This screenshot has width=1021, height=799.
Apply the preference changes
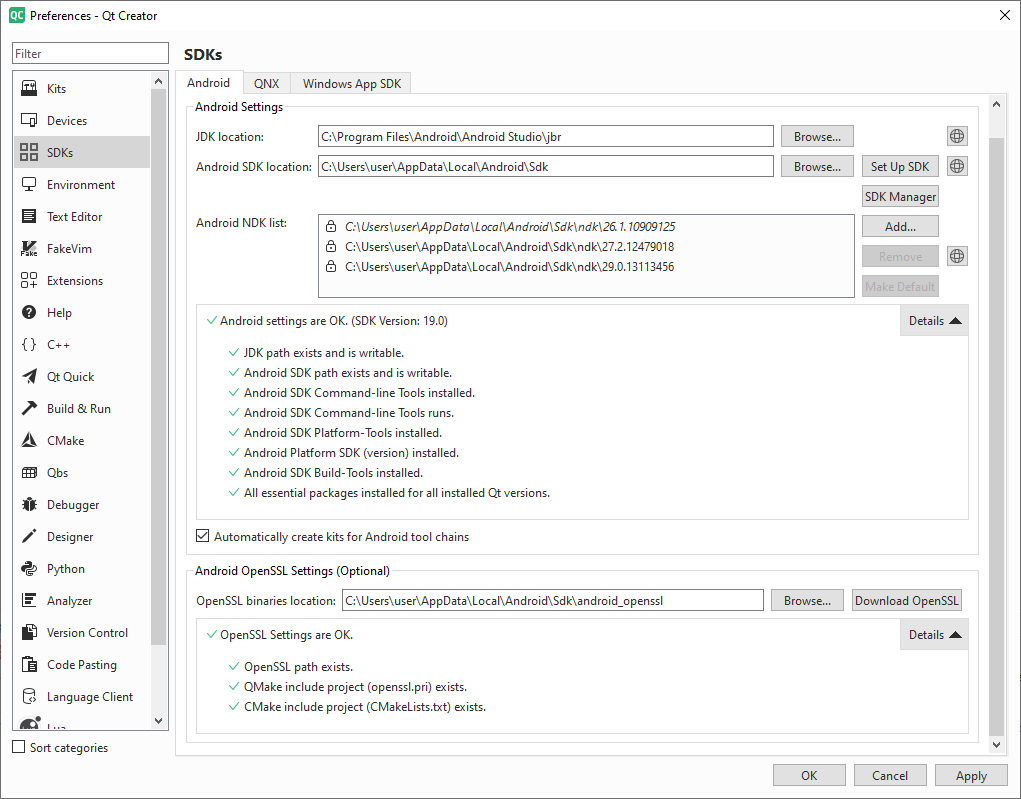[x=971, y=776]
